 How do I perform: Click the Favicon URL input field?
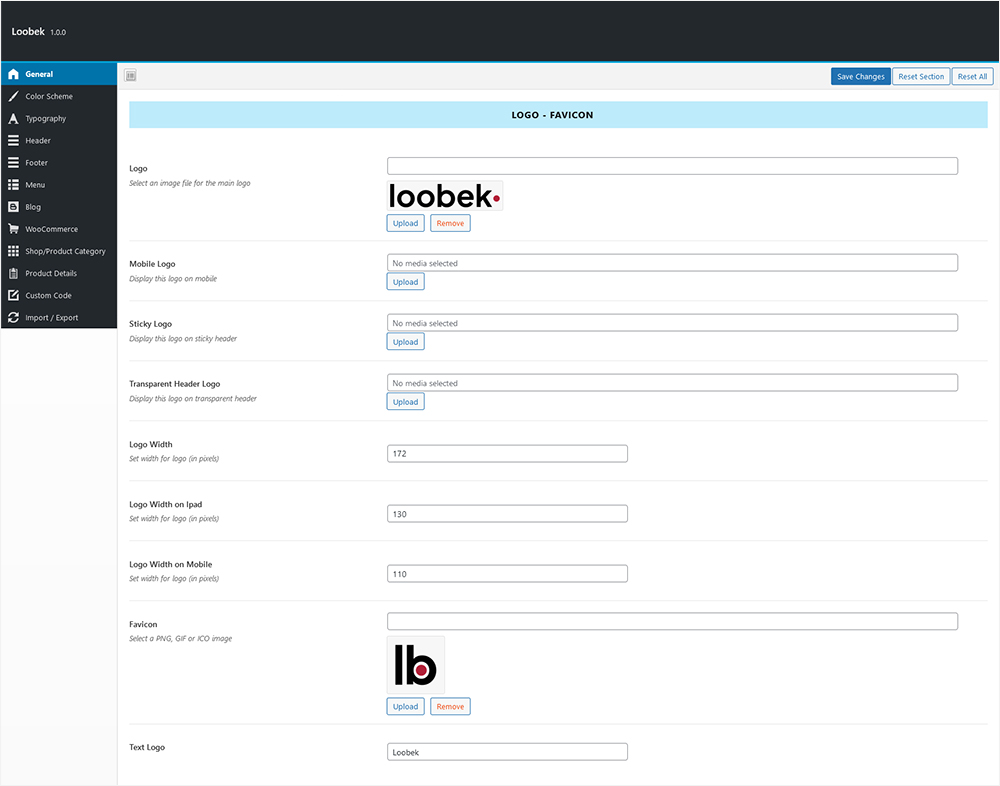pos(672,621)
